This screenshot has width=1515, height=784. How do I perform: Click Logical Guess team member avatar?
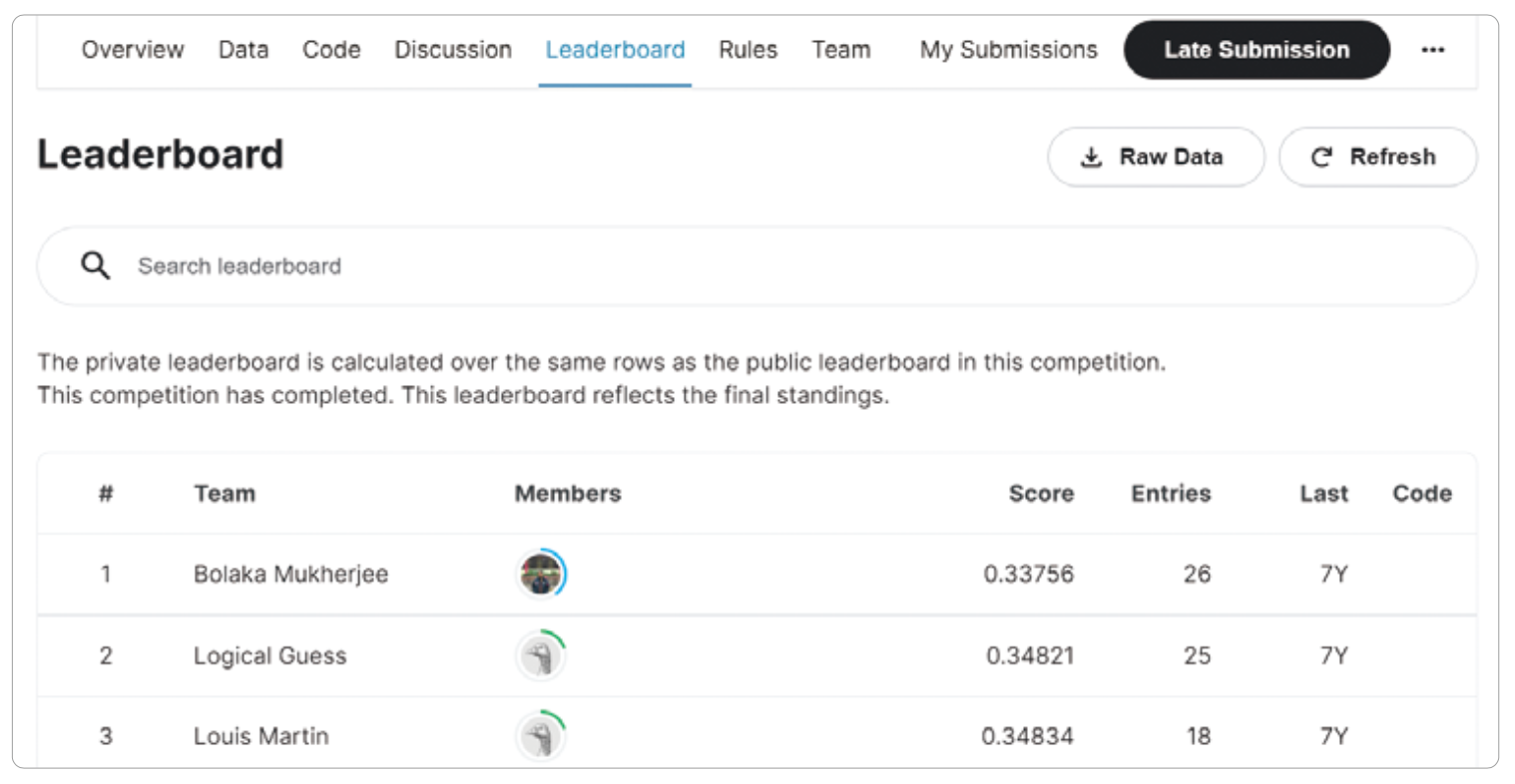(541, 656)
